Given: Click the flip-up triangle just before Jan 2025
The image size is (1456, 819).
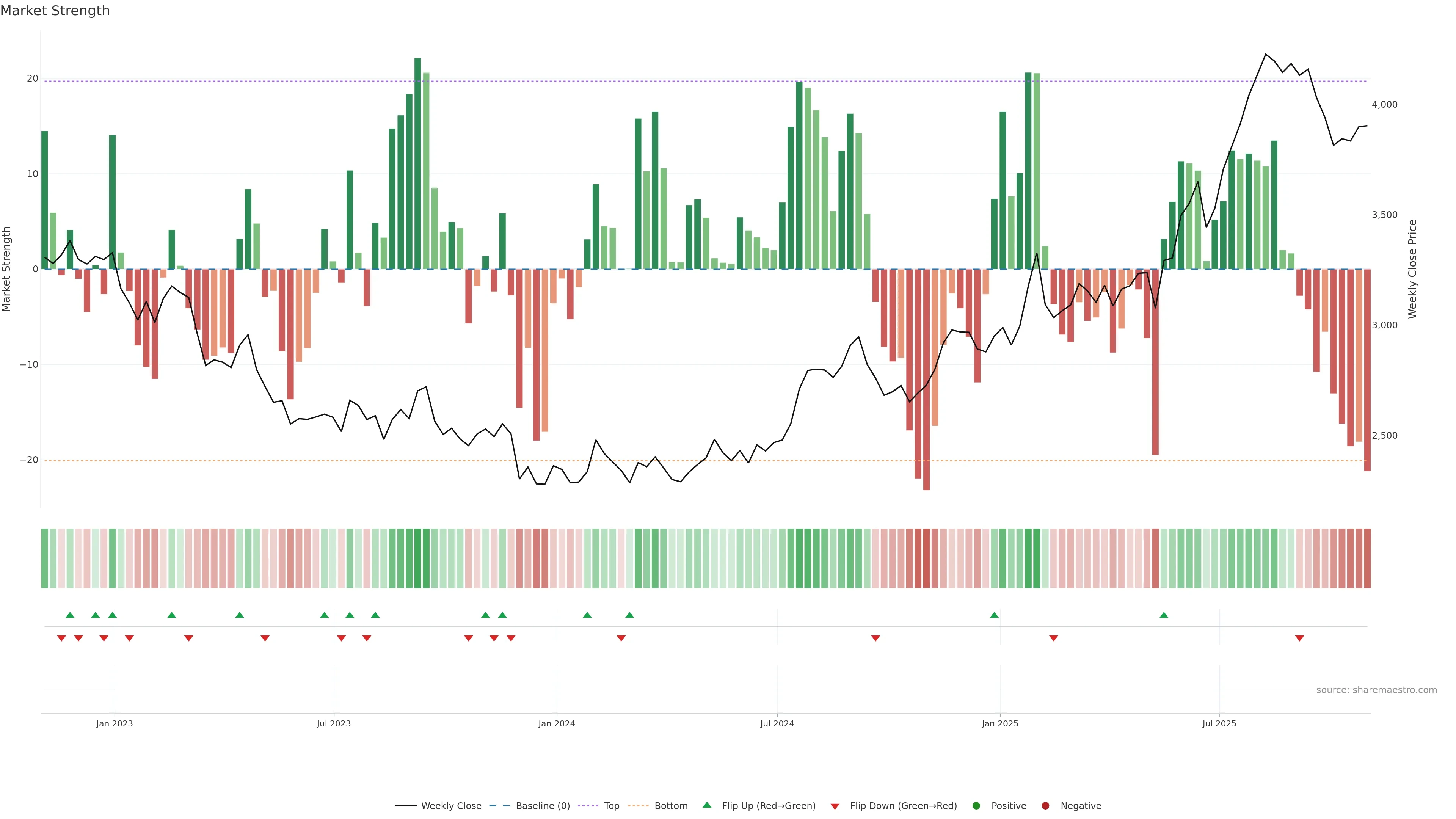Looking at the screenshot, I should coord(994,615).
